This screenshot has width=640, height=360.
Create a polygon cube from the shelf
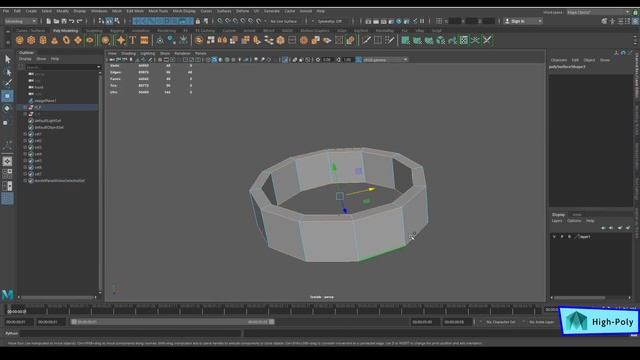[x=31, y=40]
